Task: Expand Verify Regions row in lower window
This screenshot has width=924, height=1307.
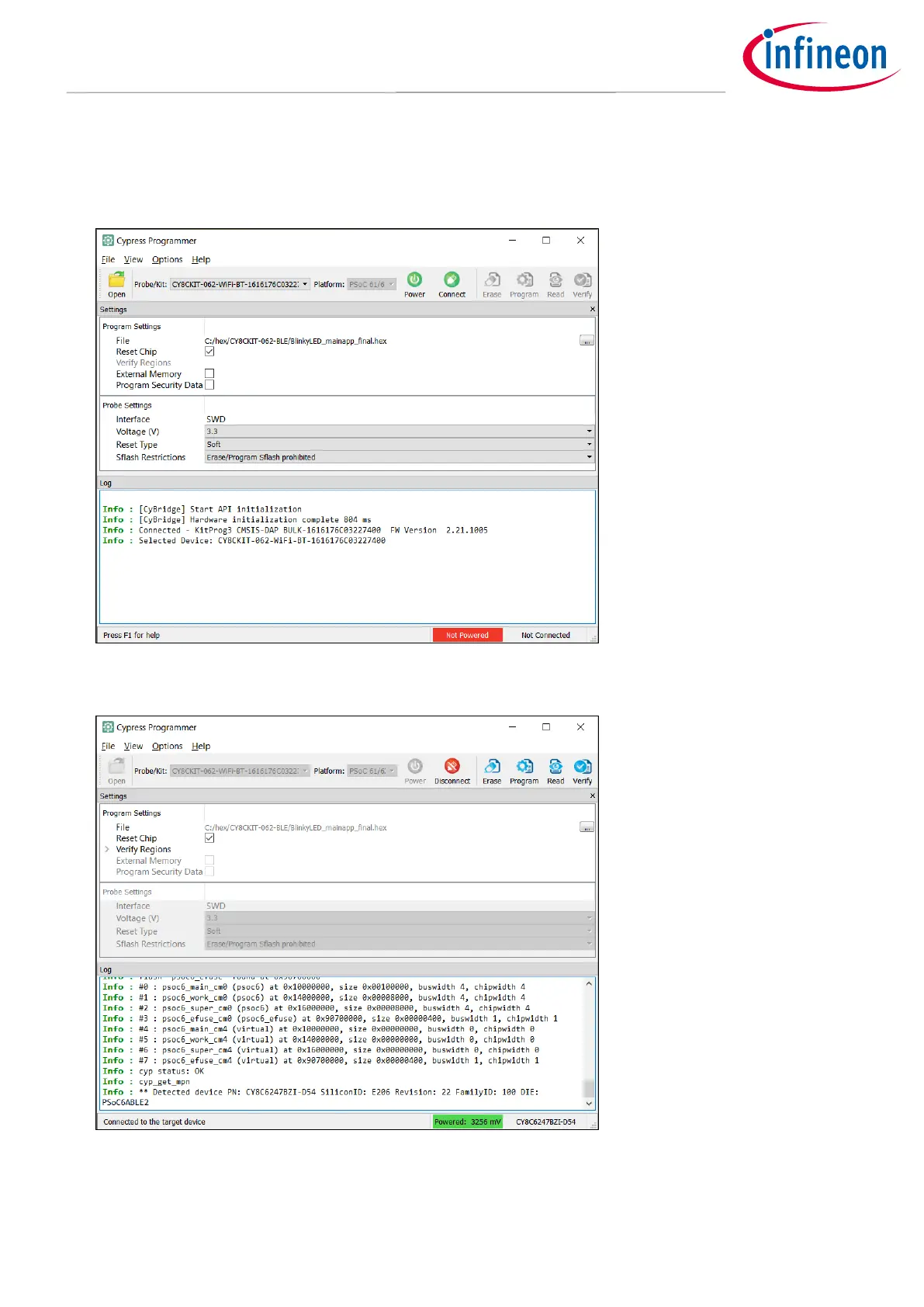Action: [x=107, y=849]
